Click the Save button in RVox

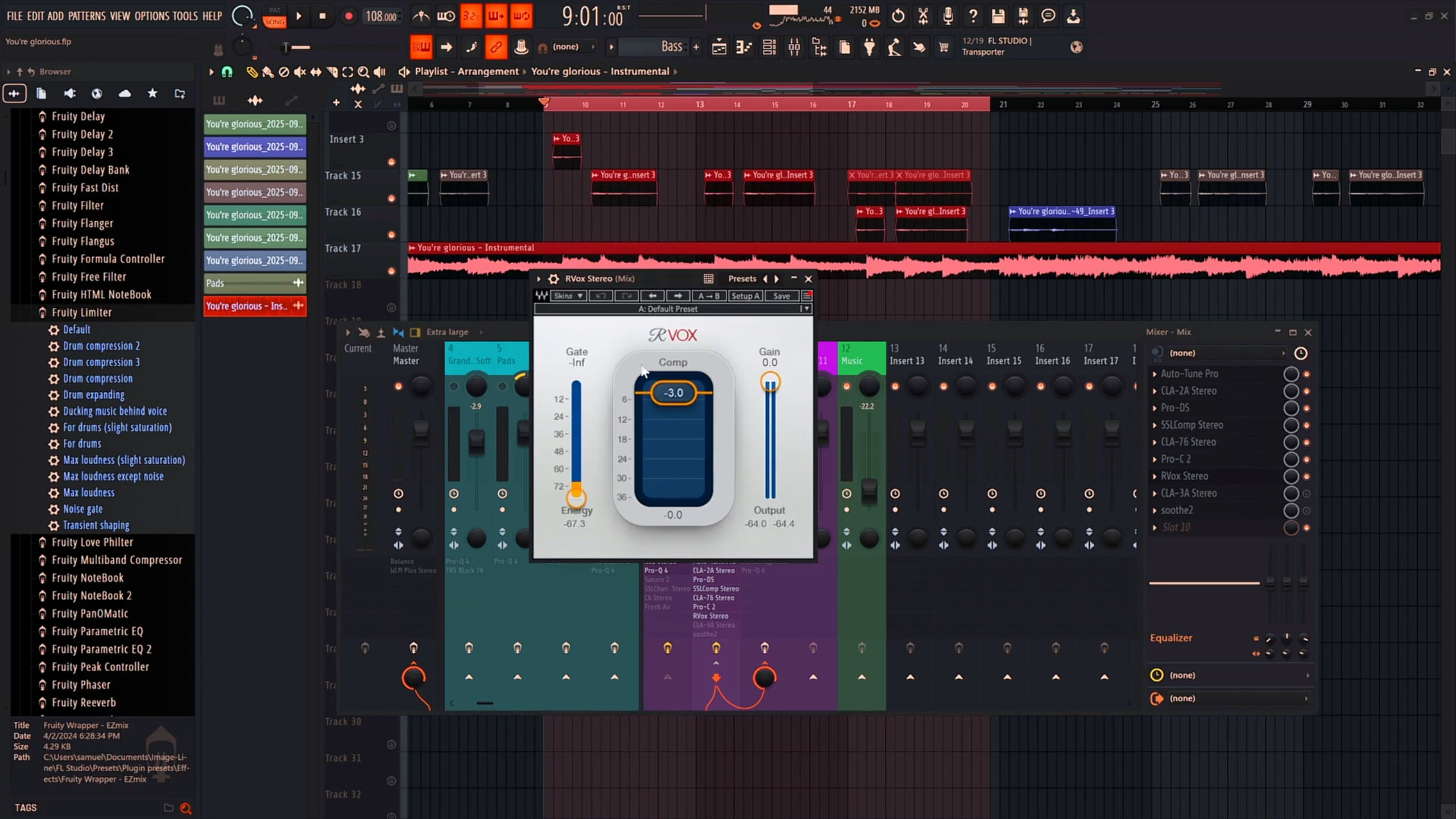781,296
